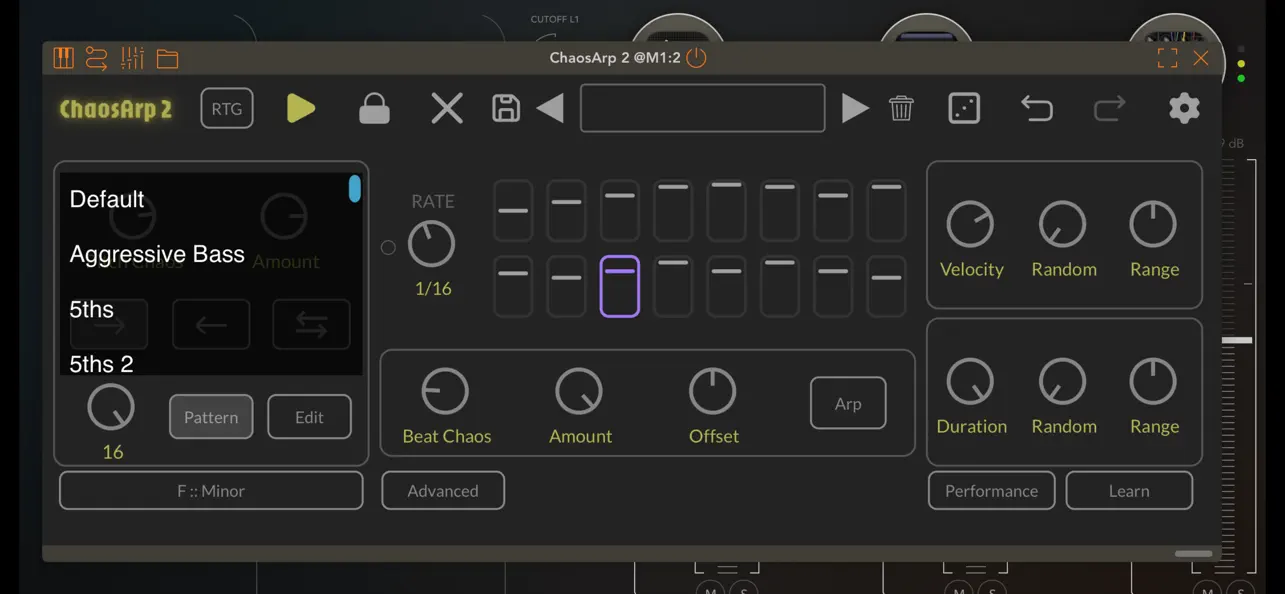This screenshot has width=1285, height=594.
Task: Toggle RTG mode
Action: tap(226, 108)
